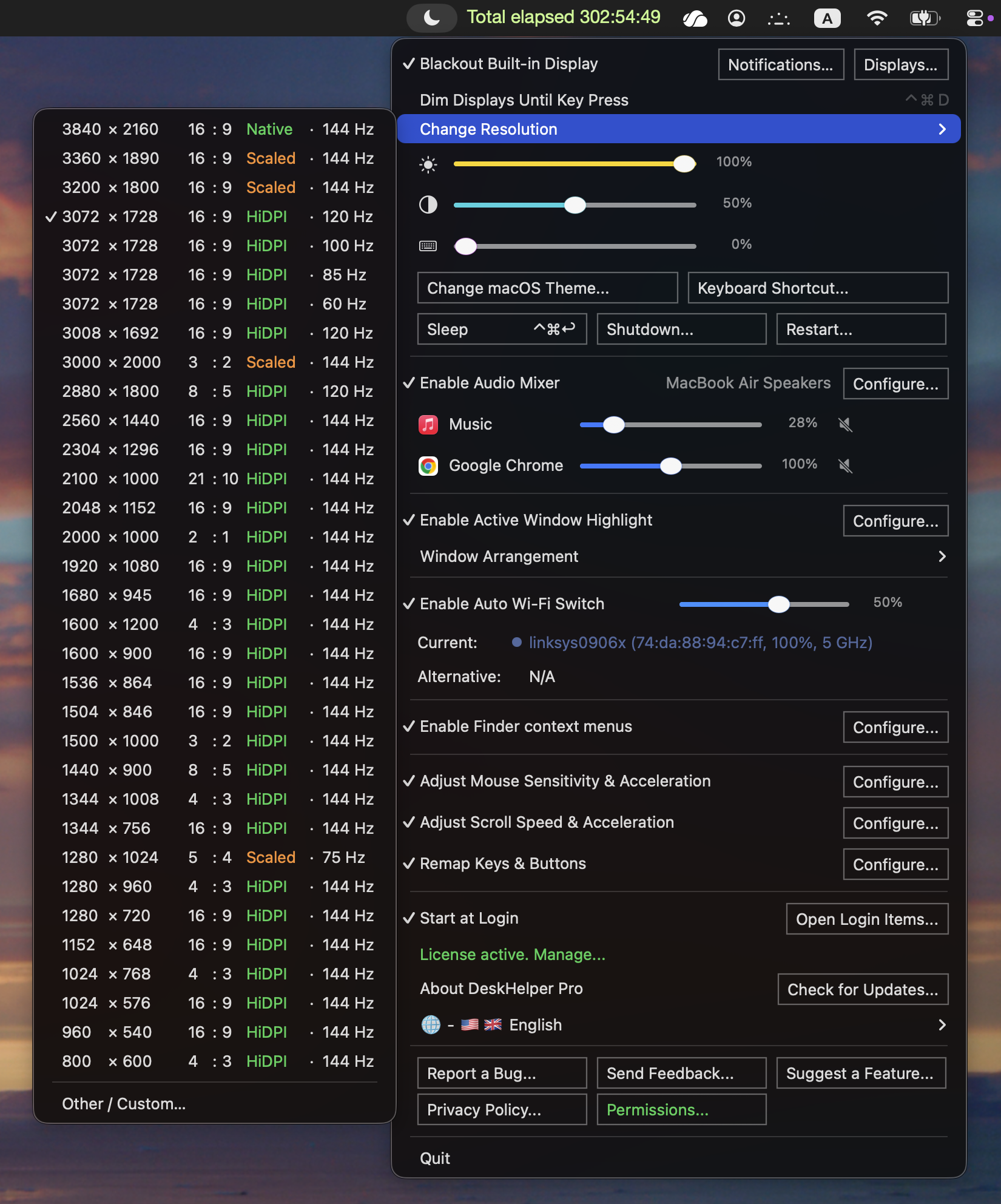Toggle Enable Audio Mixer
The width and height of the screenshot is (1001, 1204).
point(481,383)
